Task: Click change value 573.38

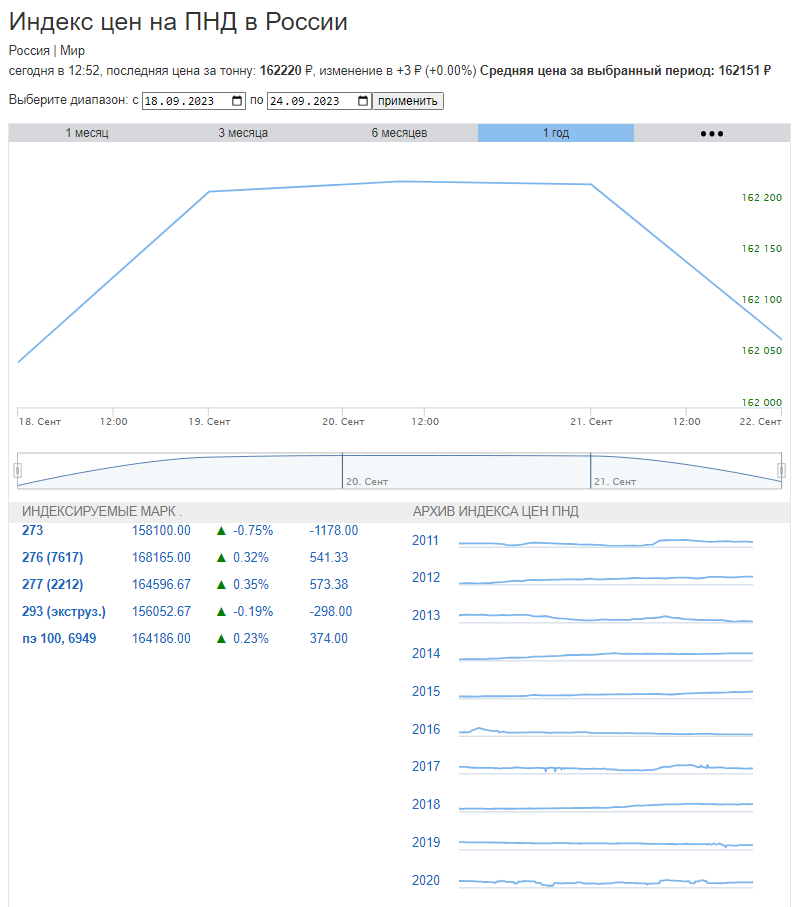Action: 329,584
